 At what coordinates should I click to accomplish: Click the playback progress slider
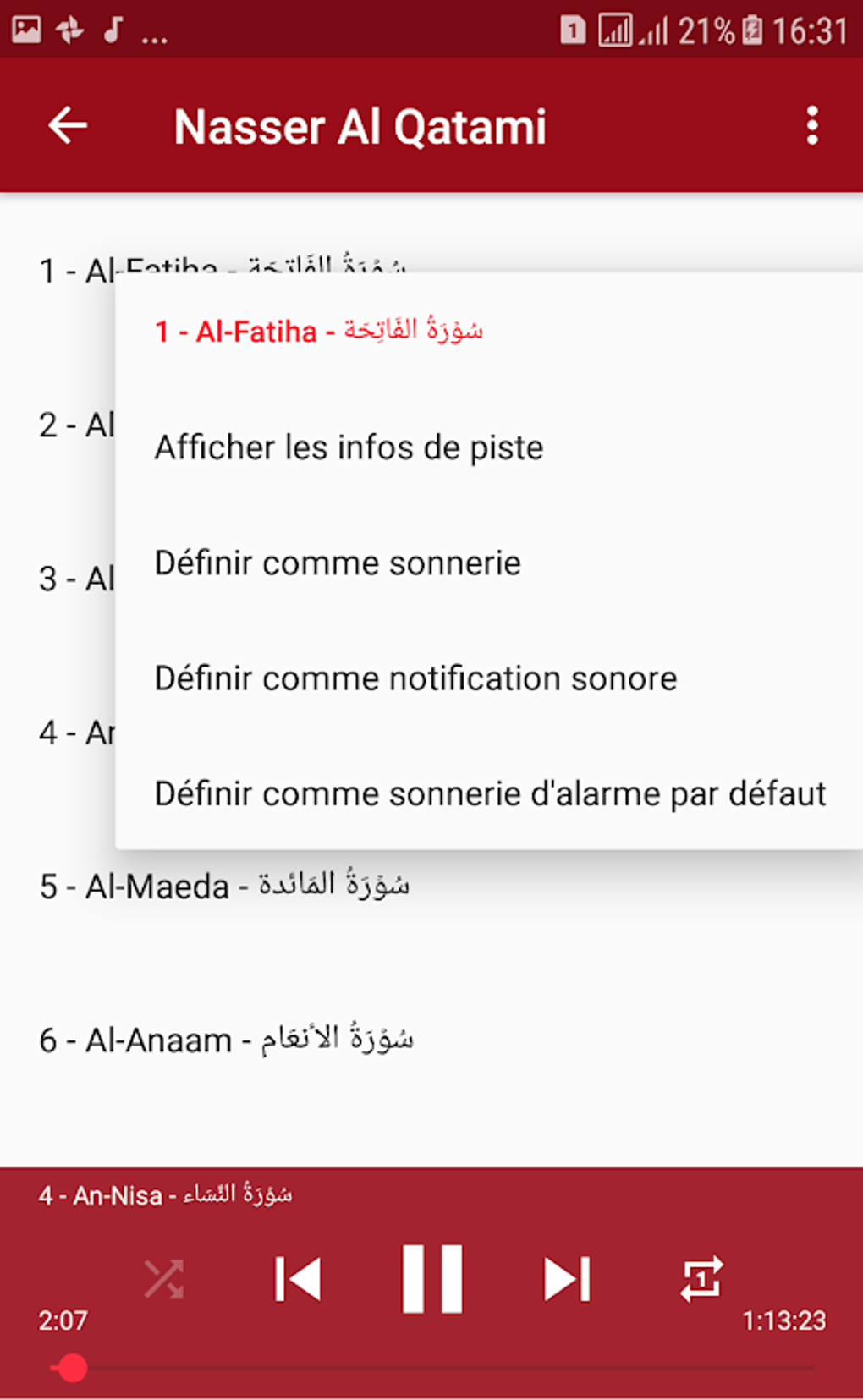click(x=431, y=1367)
